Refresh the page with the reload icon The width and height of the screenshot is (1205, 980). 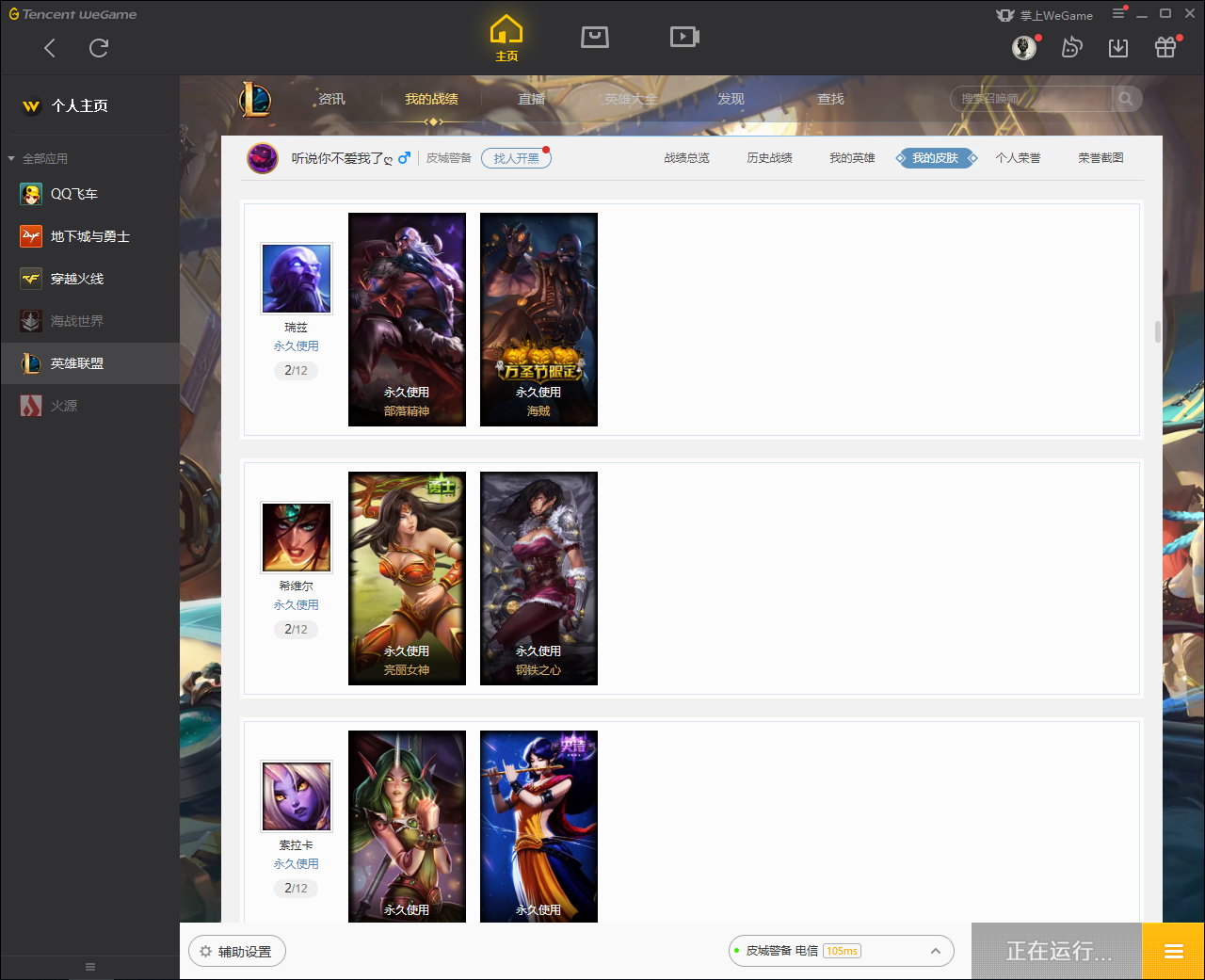point(99,48)
